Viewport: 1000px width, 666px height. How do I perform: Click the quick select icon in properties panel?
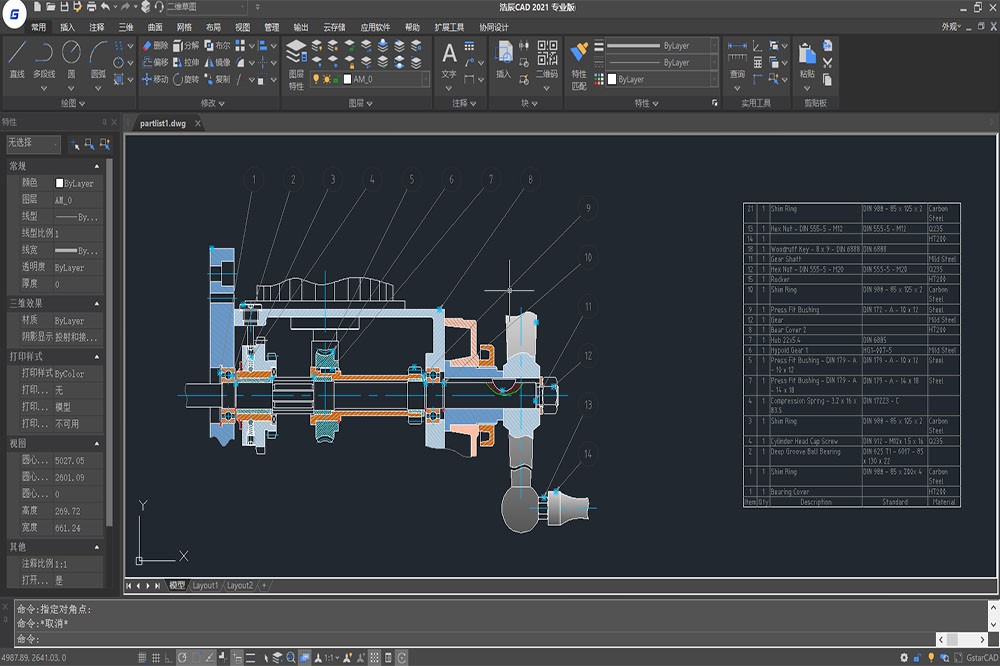click(105, 144)
